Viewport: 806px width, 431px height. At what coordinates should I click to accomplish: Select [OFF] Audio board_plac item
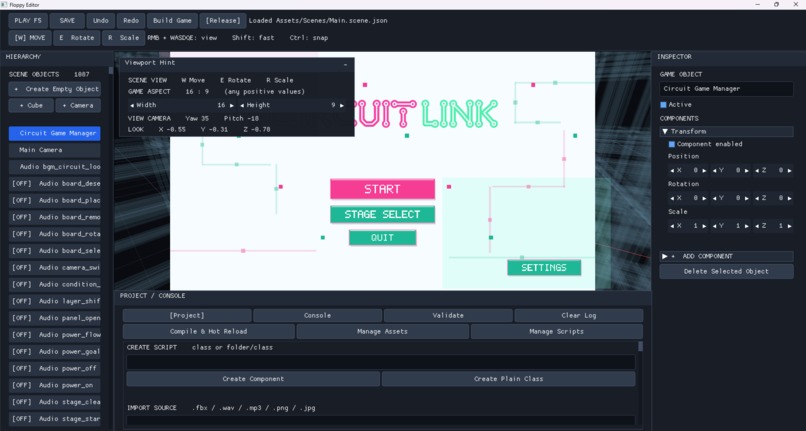54,200
